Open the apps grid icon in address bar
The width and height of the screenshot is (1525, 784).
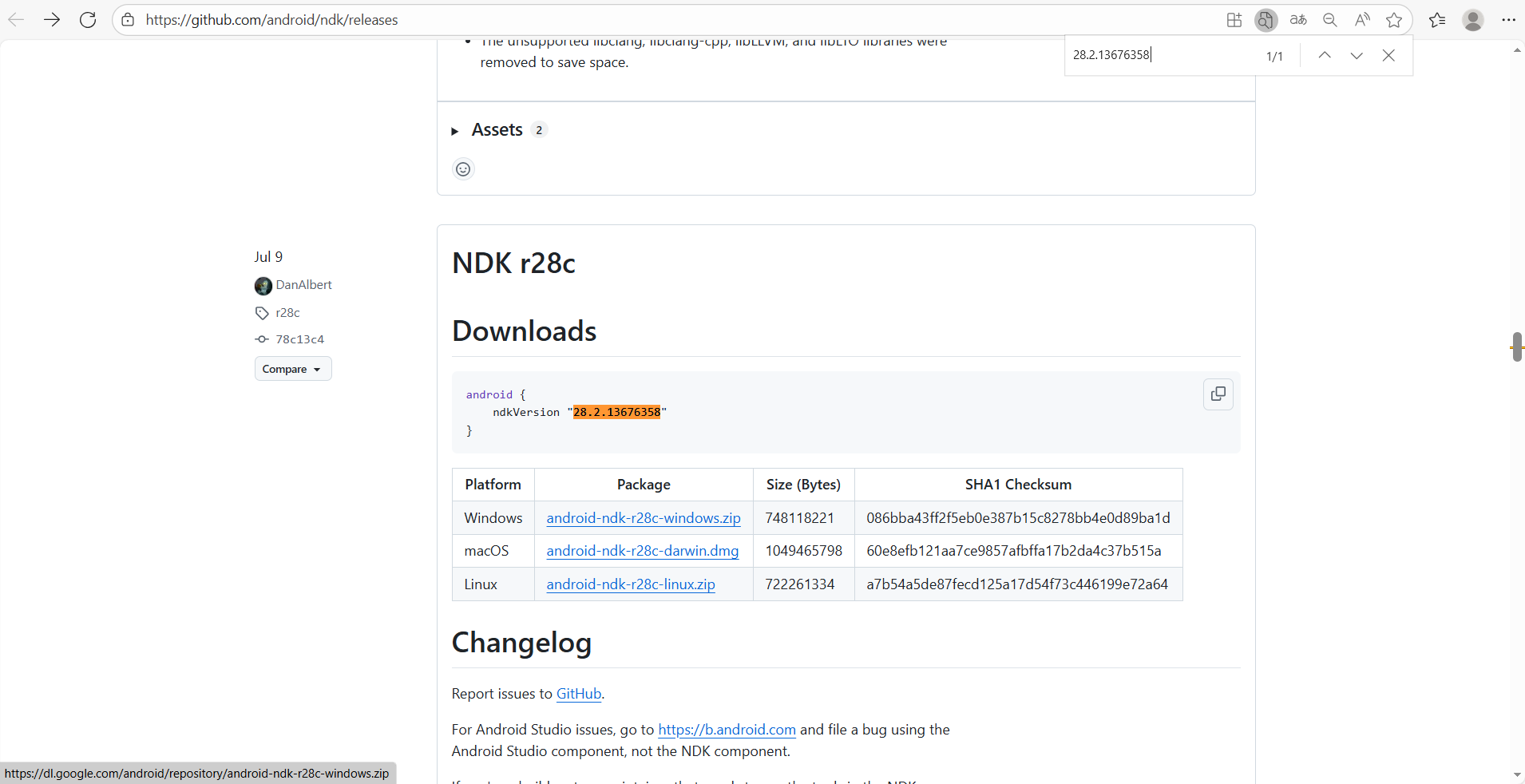pos(1234,20)
